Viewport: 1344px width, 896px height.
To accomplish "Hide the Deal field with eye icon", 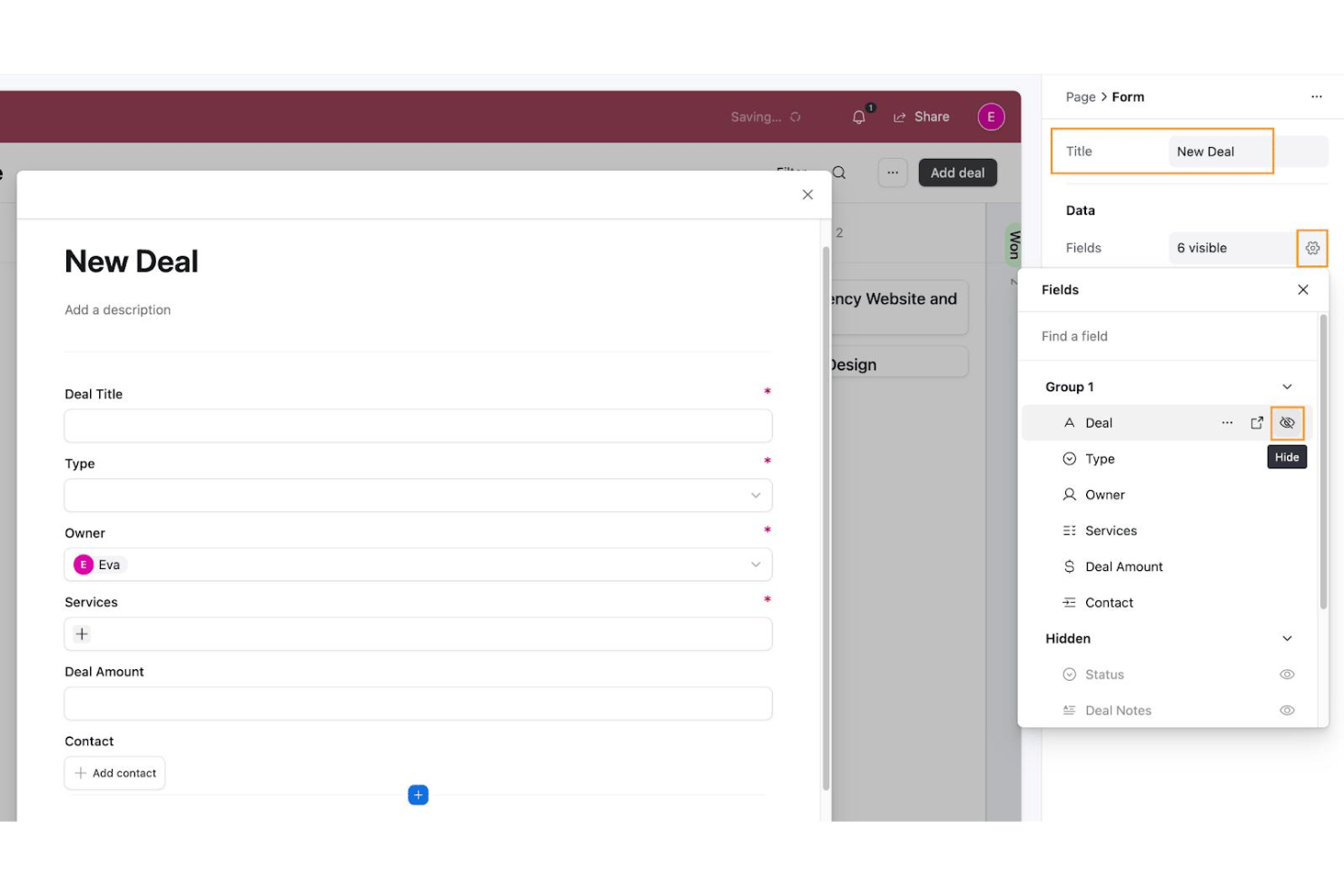I will [1287, 423].
